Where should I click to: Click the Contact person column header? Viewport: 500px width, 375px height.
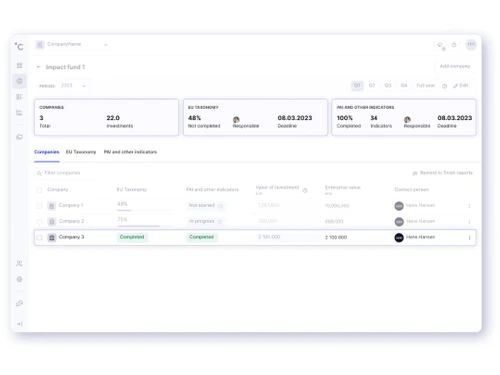click(x=411, y=189)
